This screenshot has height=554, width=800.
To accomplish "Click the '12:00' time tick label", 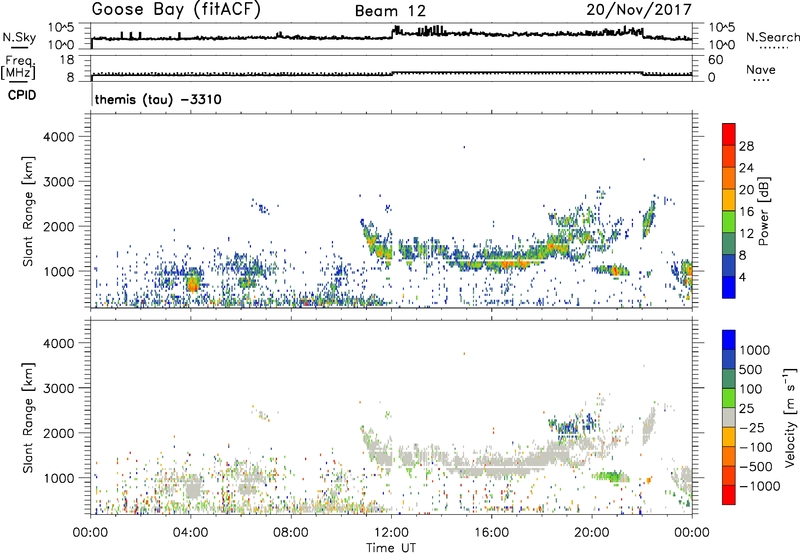I will pos(391,533).
